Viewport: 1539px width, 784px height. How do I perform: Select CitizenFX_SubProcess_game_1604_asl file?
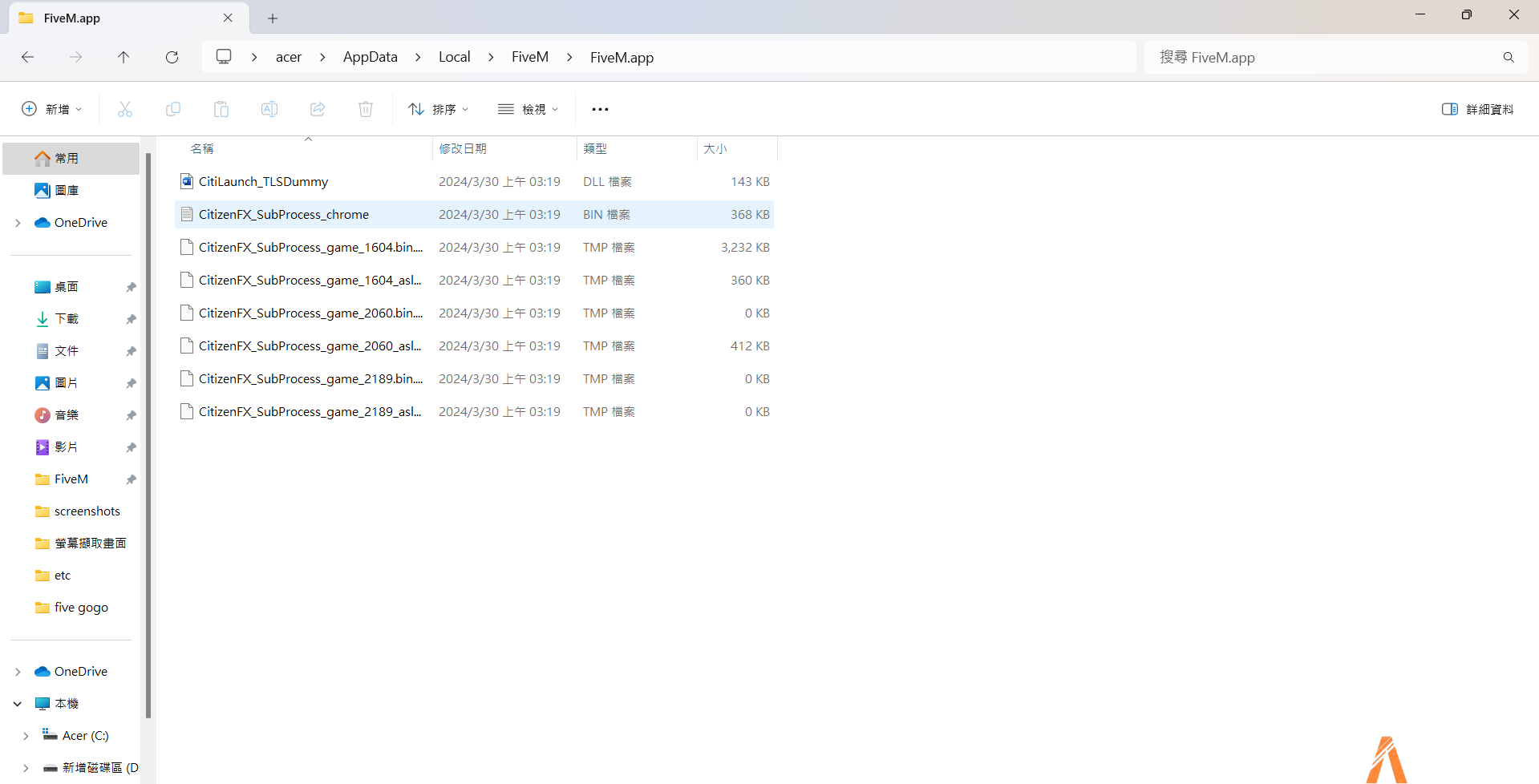(x=474, y=281)
